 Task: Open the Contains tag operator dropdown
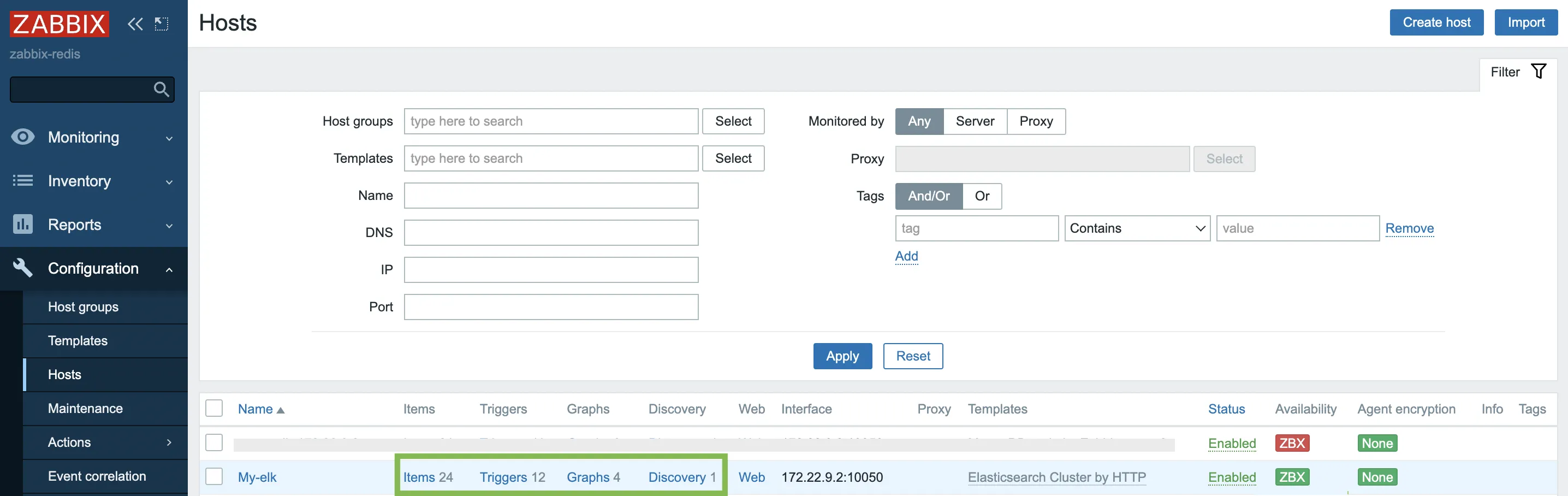[1137, 228]
